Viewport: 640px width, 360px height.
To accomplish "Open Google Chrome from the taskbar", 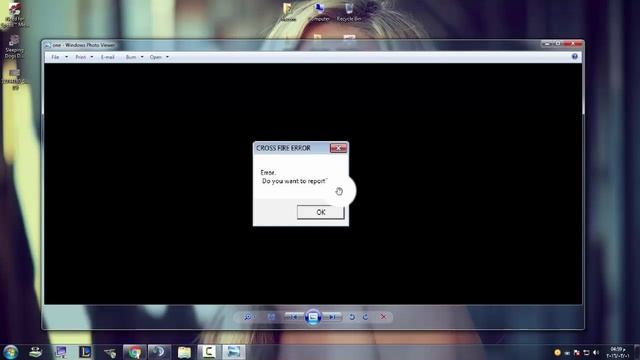I will 135,352.
